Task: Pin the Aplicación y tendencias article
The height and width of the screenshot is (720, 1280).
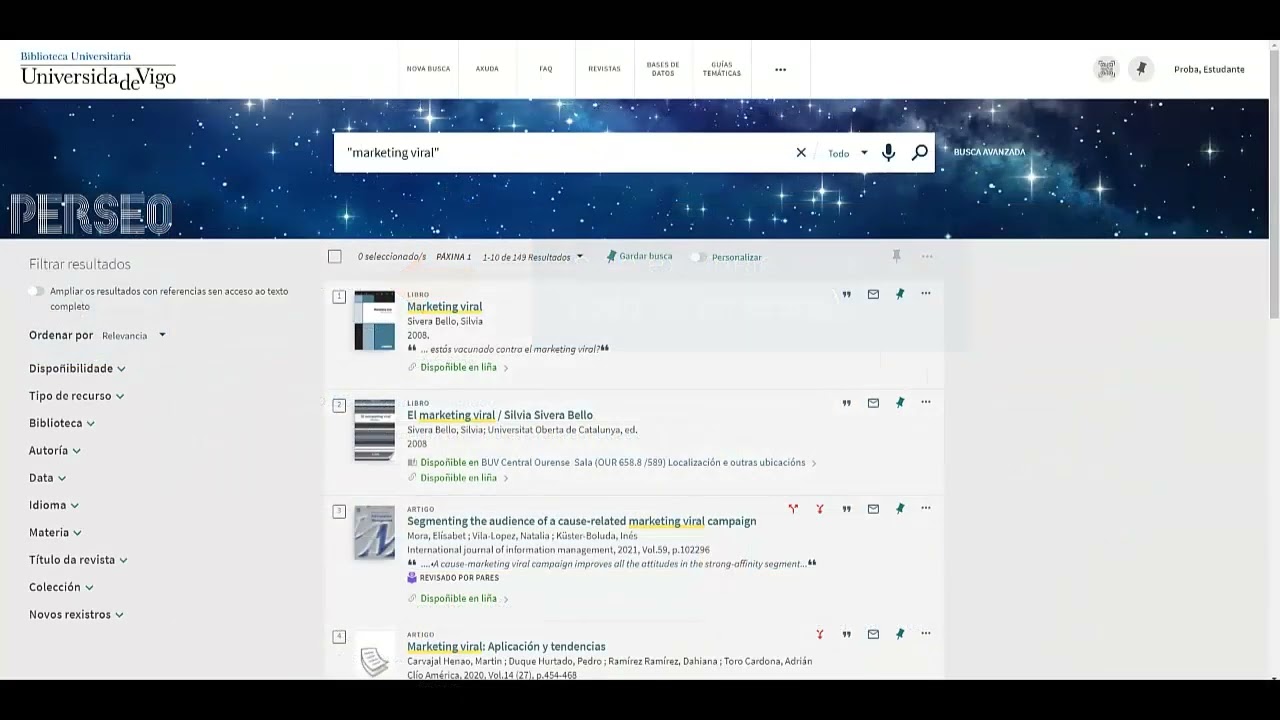Action: coord(900,634)
